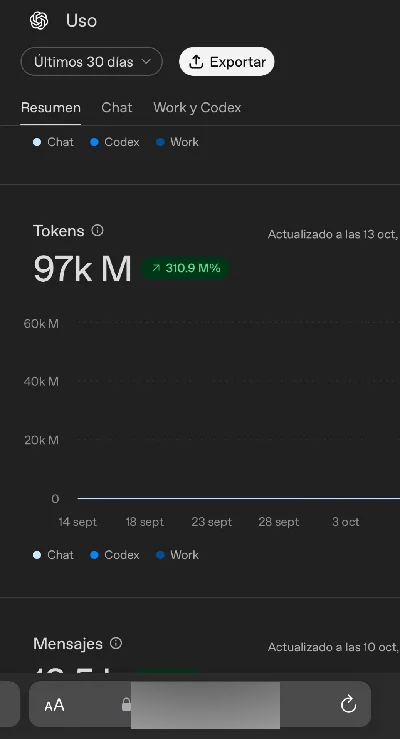Click the 3 oct date label
The image size is (400, 739).
click(x=346, y=522)
